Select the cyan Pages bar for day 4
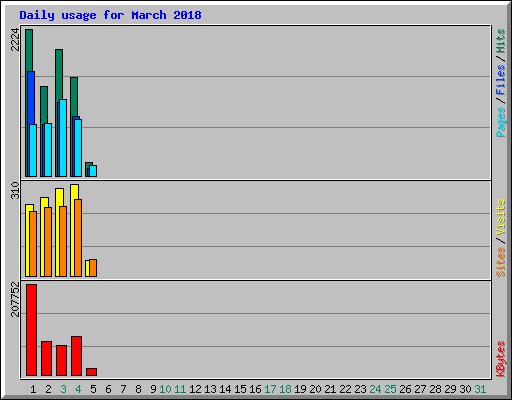 pyautogui.click(x=78, y=148)
